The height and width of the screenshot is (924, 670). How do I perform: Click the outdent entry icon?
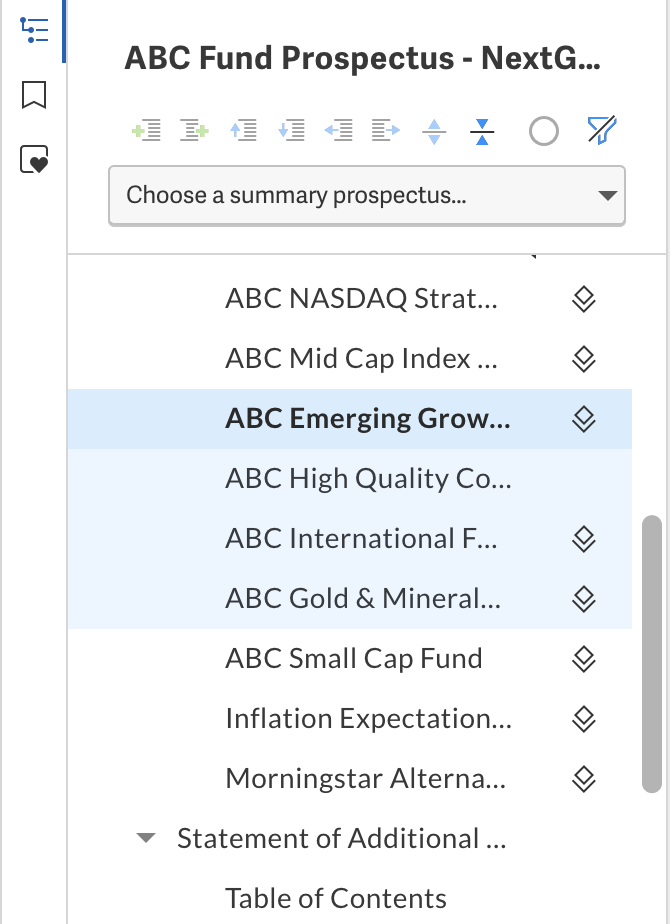[340, 130]
